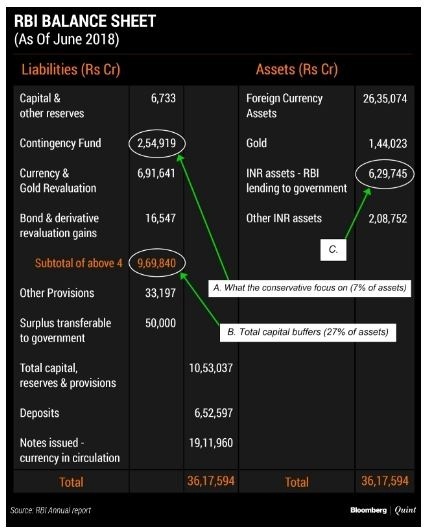Viewport: 424px width, 529px height.
Task: Click 'INR assets - RBI lending to government'
Action: click(x=296, y=180)
